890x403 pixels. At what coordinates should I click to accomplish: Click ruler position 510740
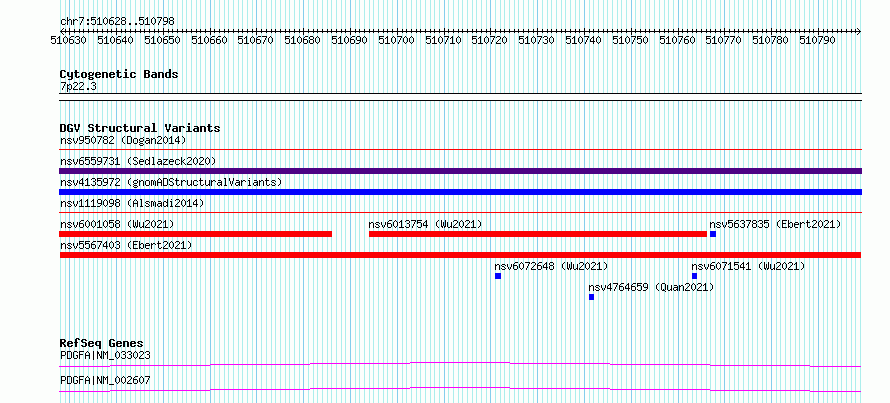pyautogui.click(x=583, y=40)
